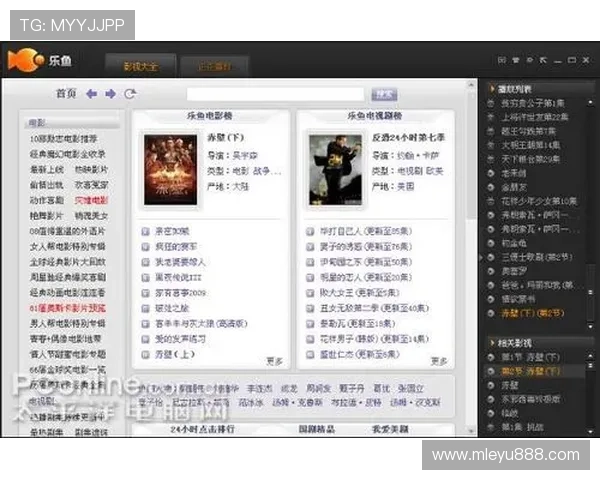Click the search button beside the search box
This screenshot has height=480, width=600.
pyautogui.click(x=384, y=94)
